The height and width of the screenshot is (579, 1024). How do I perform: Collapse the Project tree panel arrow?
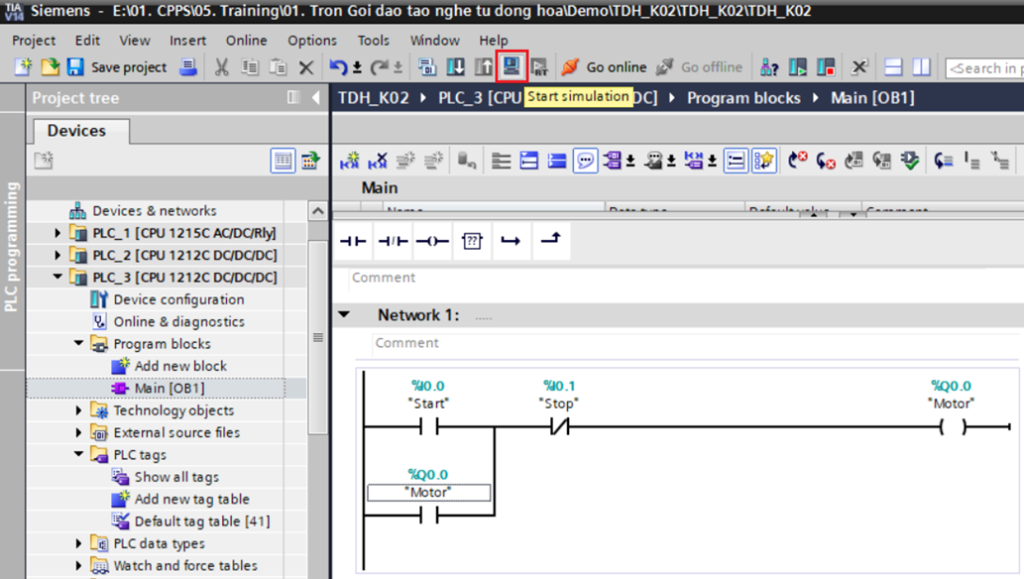315,98
